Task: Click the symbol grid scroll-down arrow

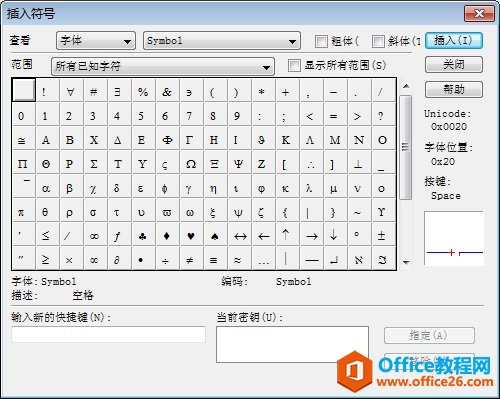Action: click(406, 263)
